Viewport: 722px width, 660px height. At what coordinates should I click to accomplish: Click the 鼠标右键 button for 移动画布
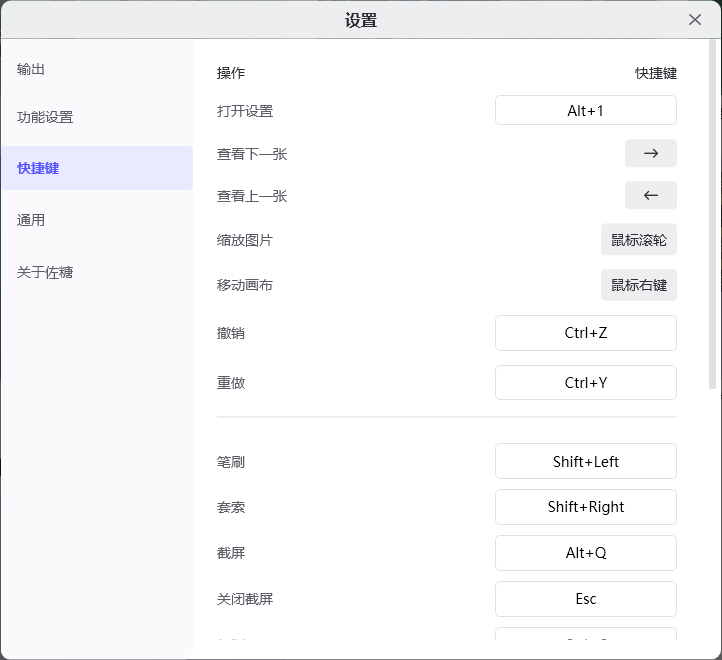click(638, 285)
